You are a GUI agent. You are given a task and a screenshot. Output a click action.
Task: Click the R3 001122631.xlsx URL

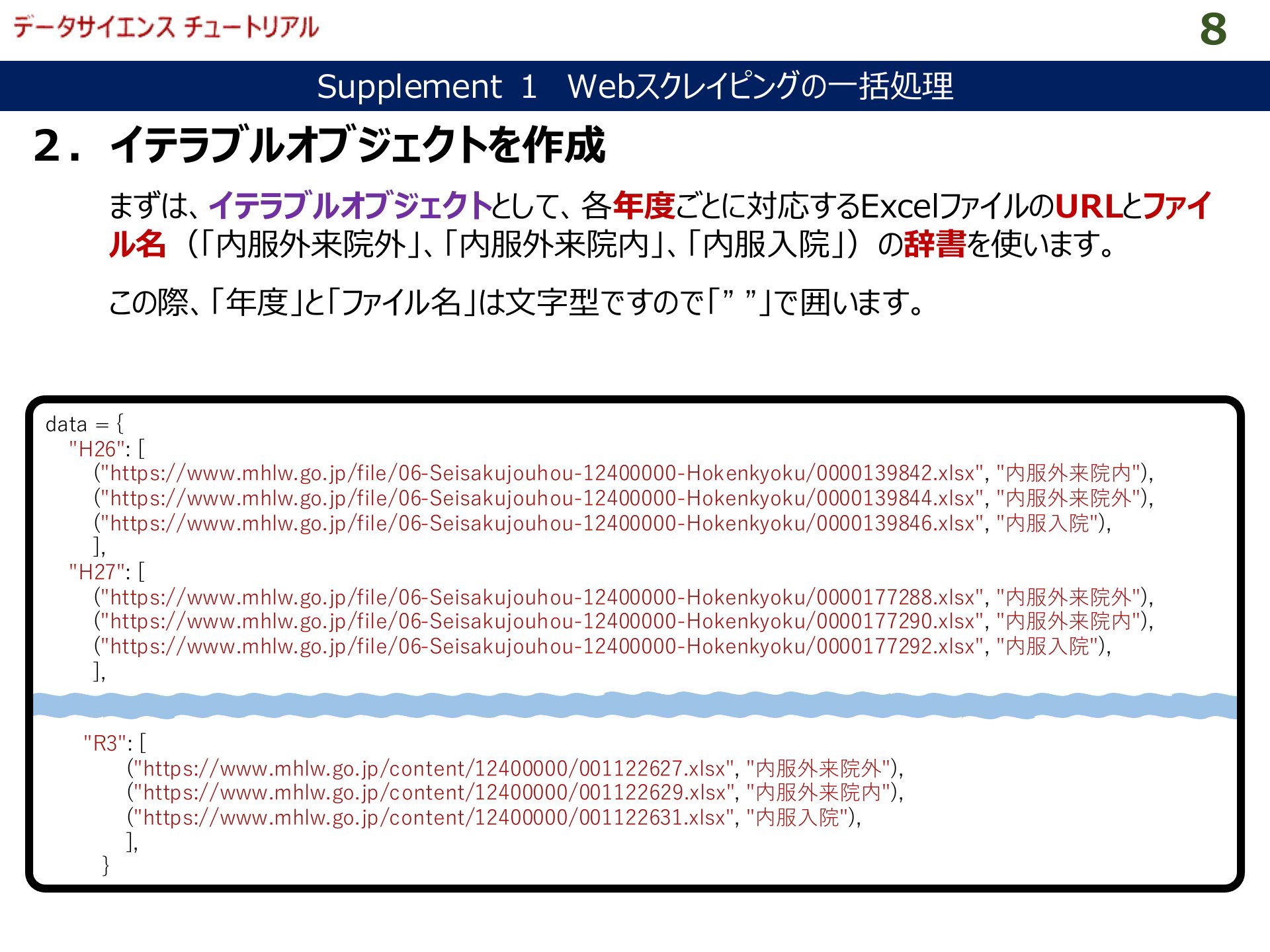(x=434, y=818)
